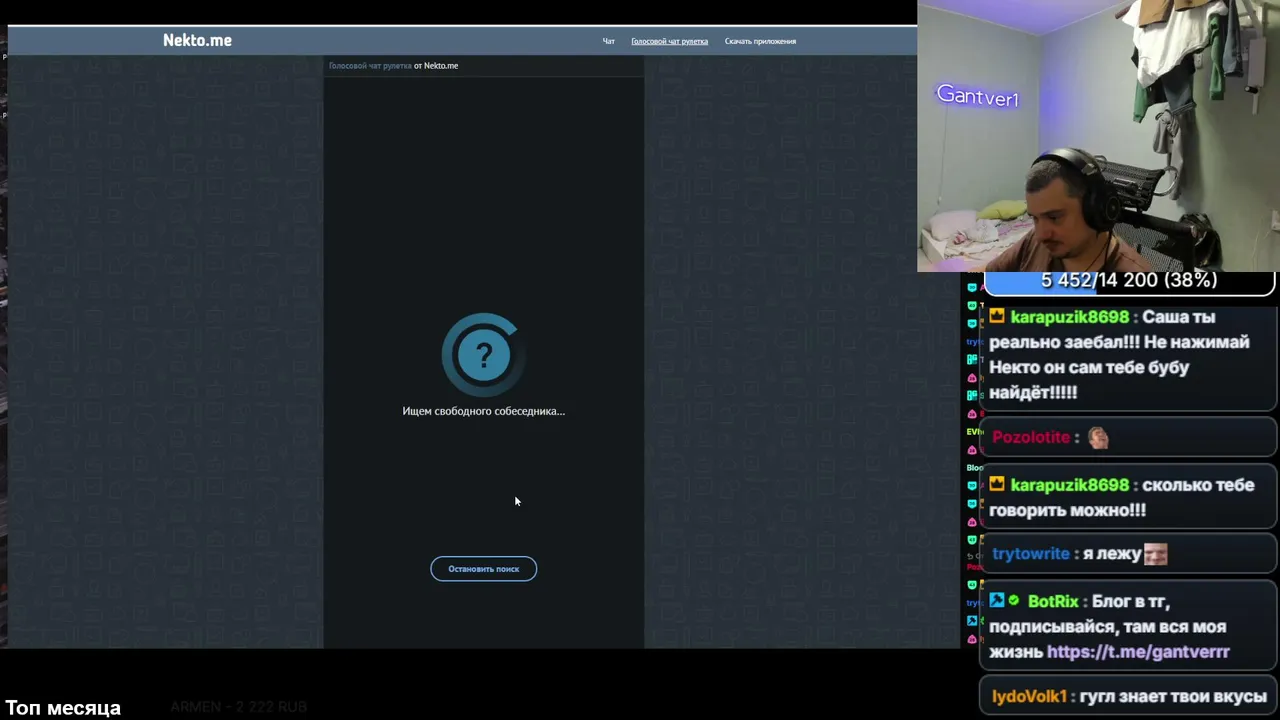Click the green verified check beside BotRix
Viewport: 1280px width, 720px height.
coord(1014,601)
